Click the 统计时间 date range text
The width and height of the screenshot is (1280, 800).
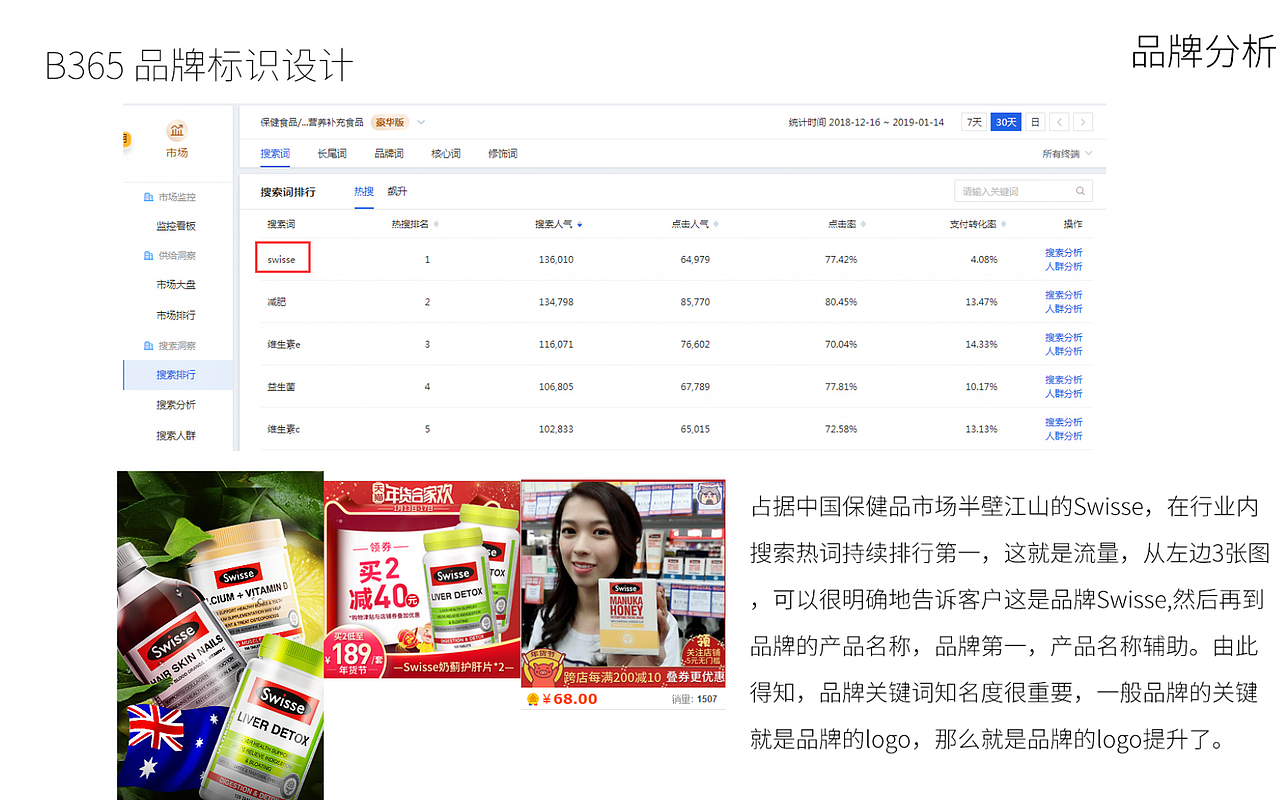pos(866,122)
